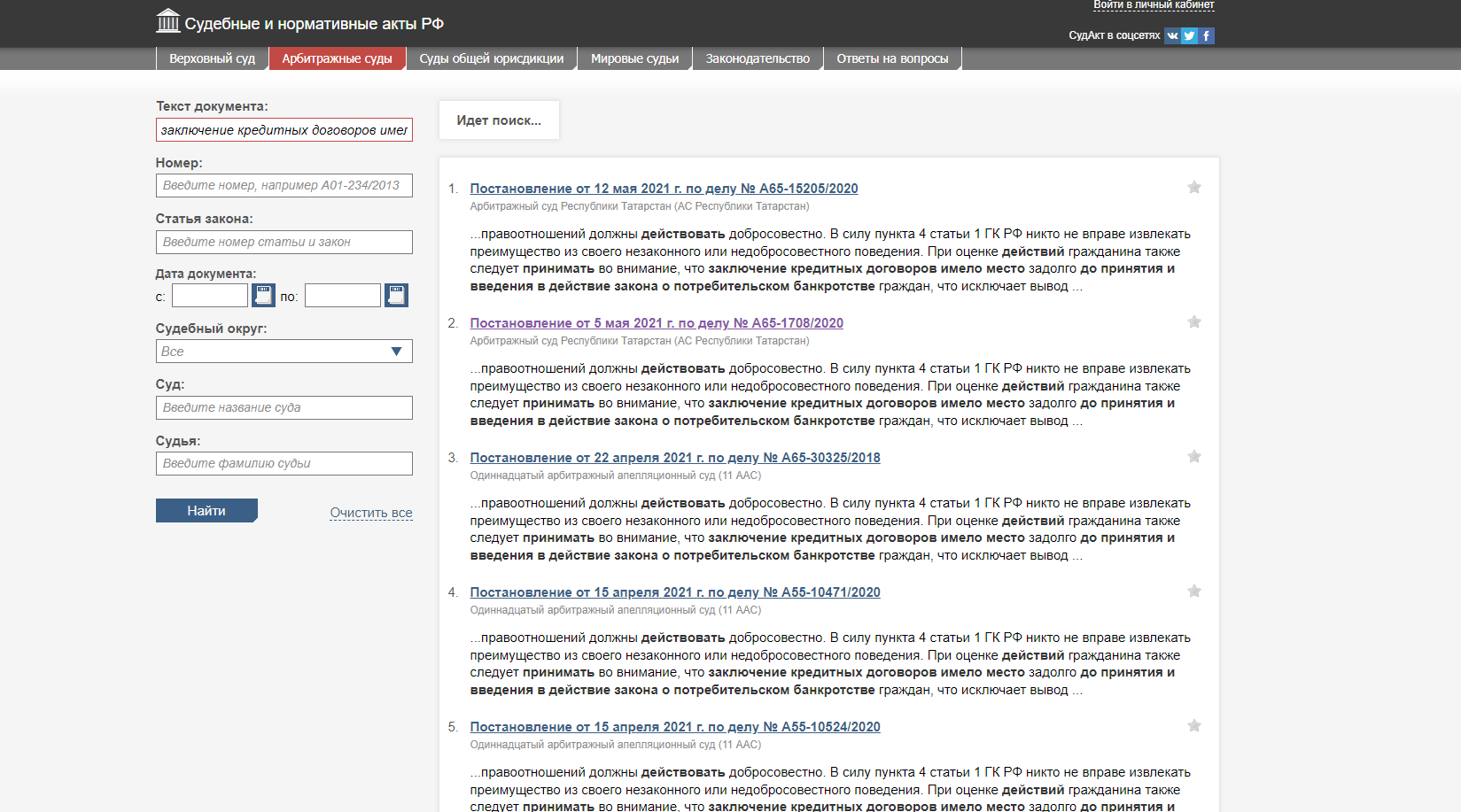Screen dimensions: 1461x812
Task: Bookmark the A65-1708/2020 ruling with star
Action: tap(1193, 322)
